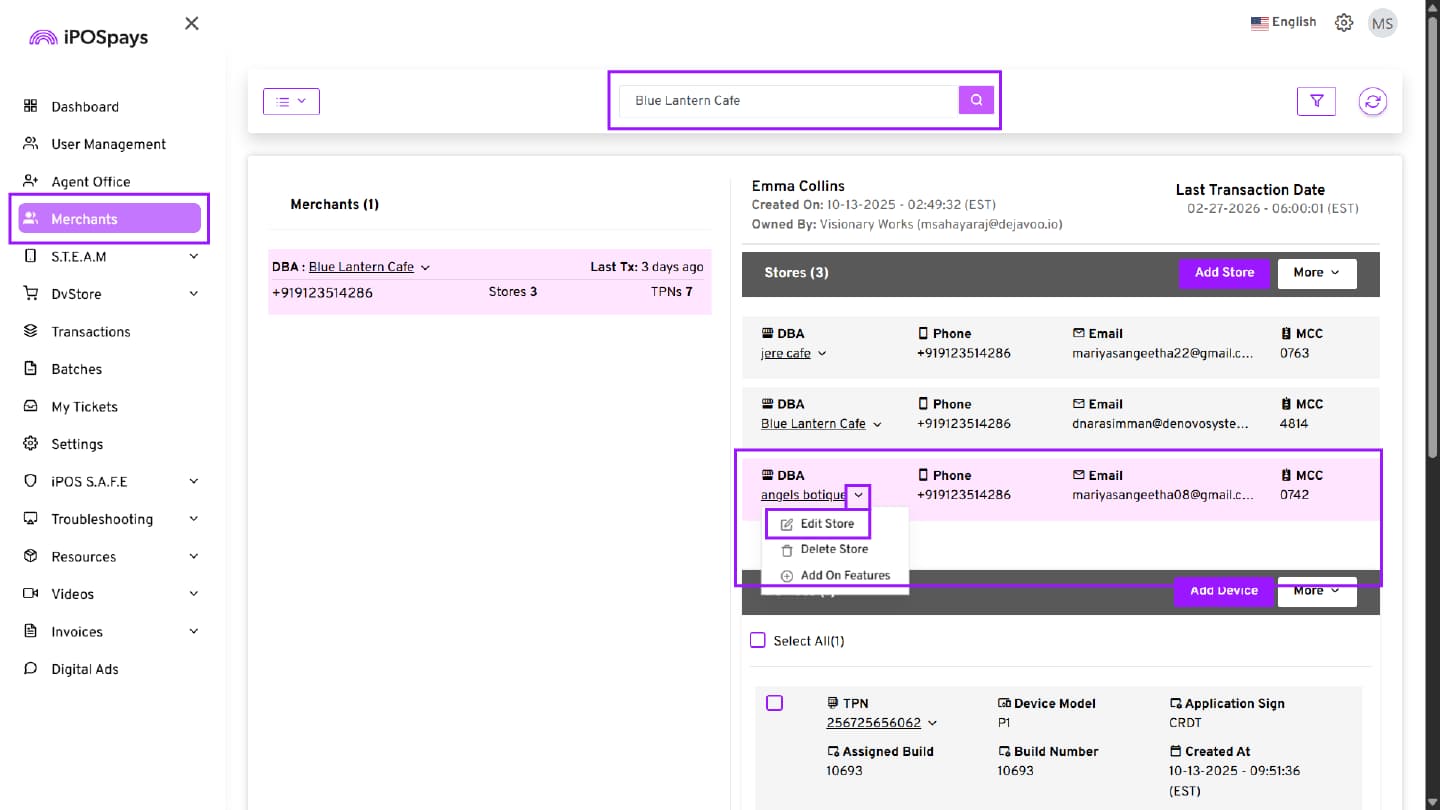
Task: Click the iPOSpays logo
Action: pyautogui.click(x=88, y=38)
